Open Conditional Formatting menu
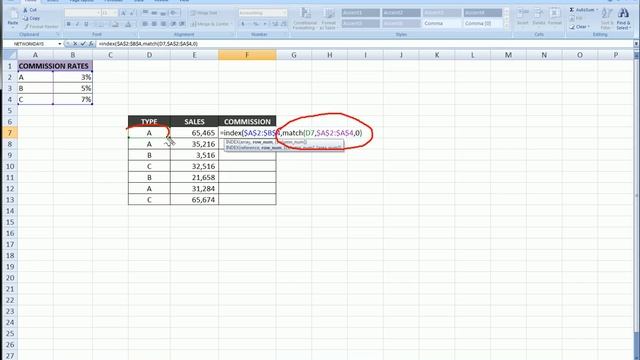This screenshot has height=360, width=640. point(304,18)
